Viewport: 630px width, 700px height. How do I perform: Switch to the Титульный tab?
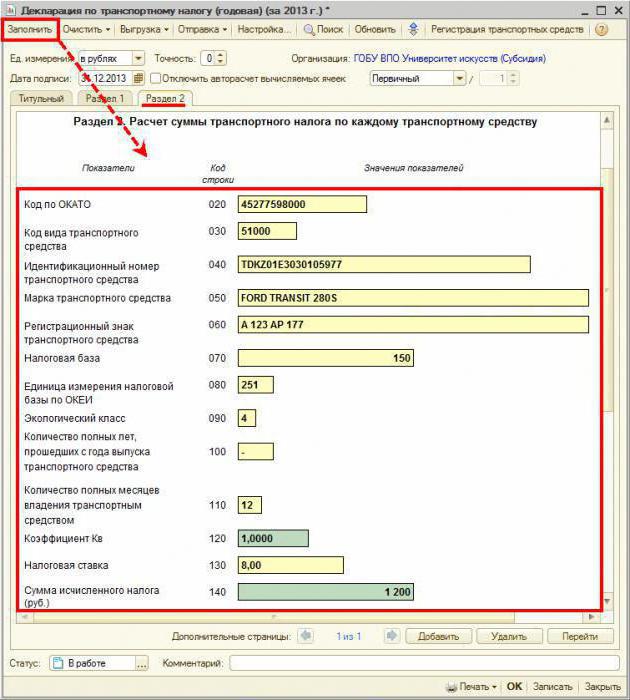point(41,99)
